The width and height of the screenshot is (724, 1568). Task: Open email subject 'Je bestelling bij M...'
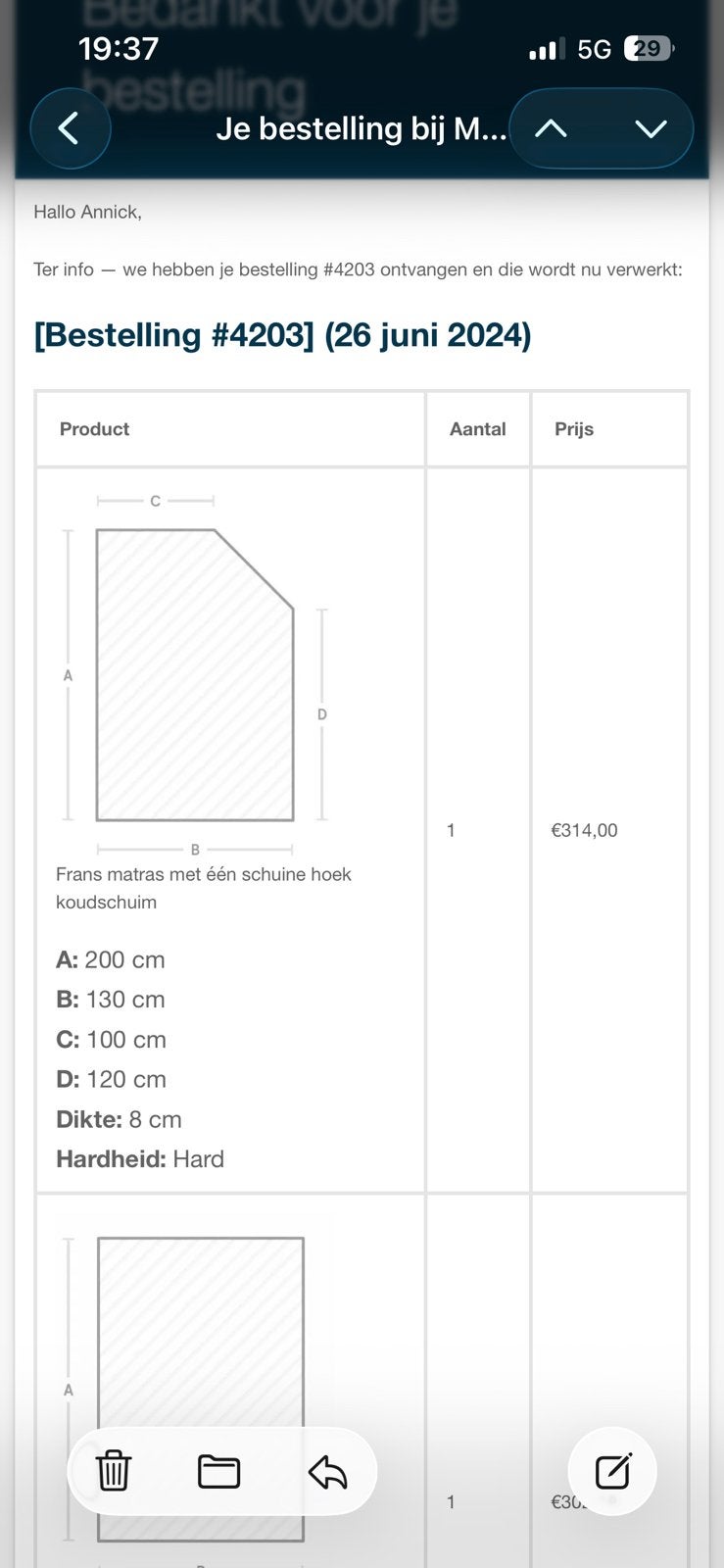click(x=362, y=128)
